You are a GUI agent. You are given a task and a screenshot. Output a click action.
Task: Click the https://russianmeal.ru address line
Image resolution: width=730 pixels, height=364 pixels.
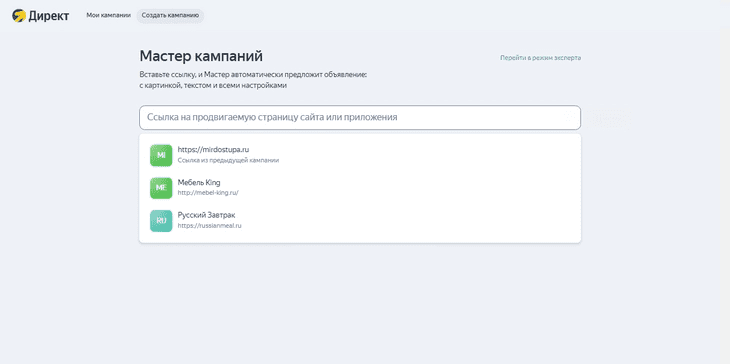tap(210, 226)
